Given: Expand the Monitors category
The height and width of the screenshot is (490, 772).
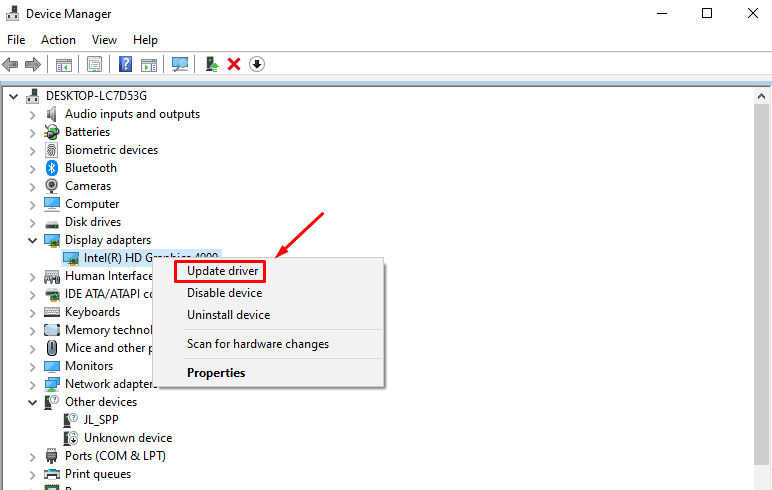Looking at the screenshot, I should (x=32, y=367).
